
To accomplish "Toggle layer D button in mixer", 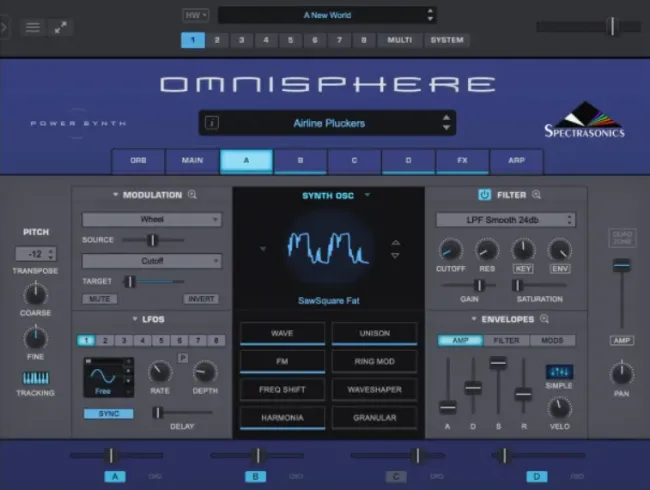I will (536, 476).
